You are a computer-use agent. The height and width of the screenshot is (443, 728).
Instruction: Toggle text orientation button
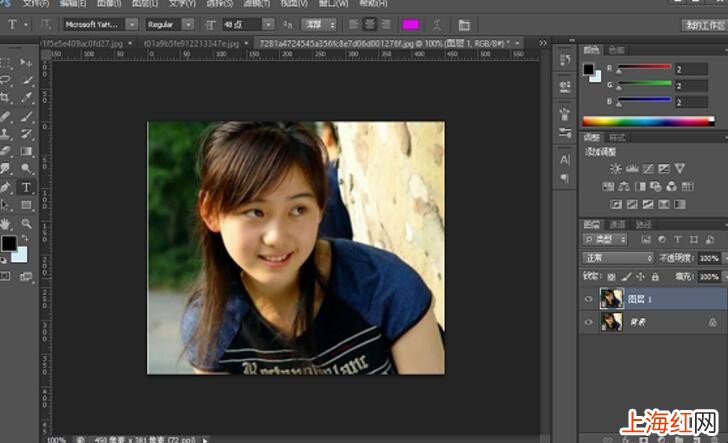[46, 24]
